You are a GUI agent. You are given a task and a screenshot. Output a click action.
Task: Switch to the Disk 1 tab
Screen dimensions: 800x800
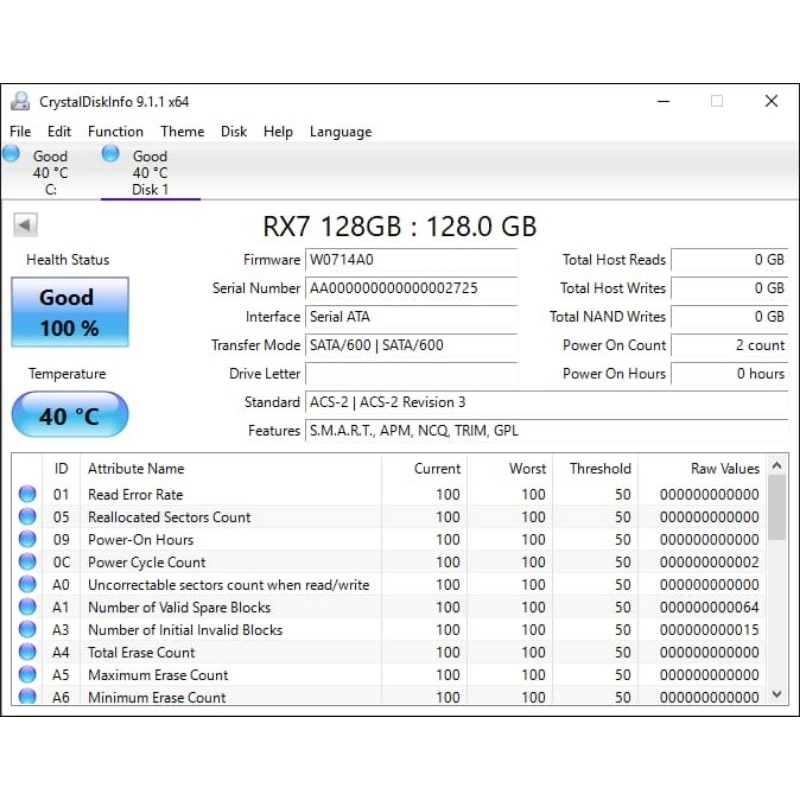[150, 170]
